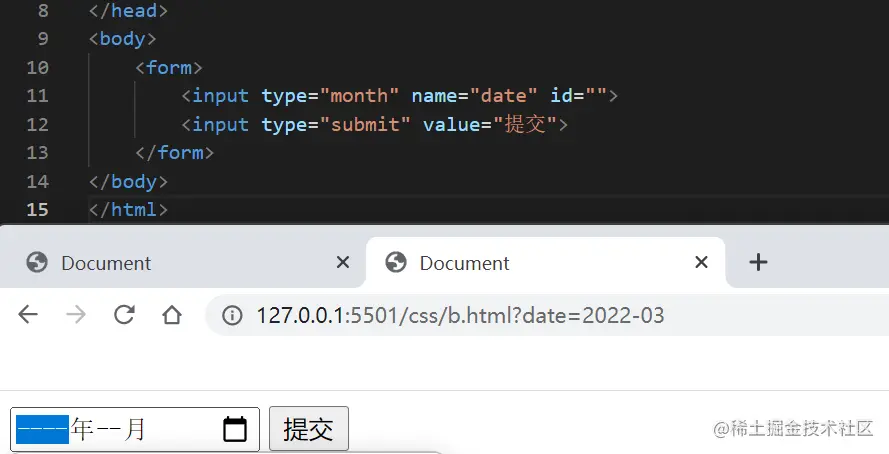The image size is (889, 454).
Task: Close the active second Document tab
Action: (x=701, y=262)
